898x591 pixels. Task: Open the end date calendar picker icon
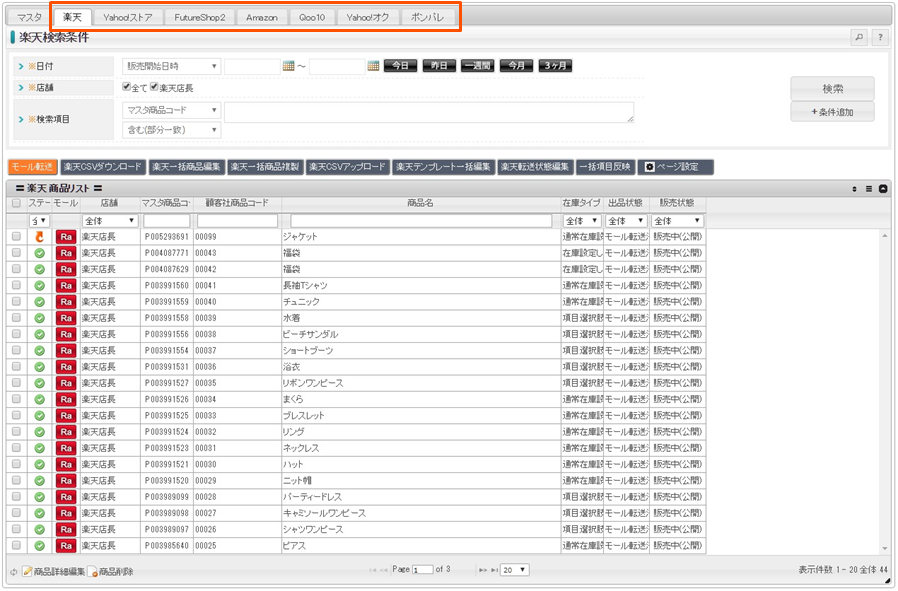click(373, 66)
